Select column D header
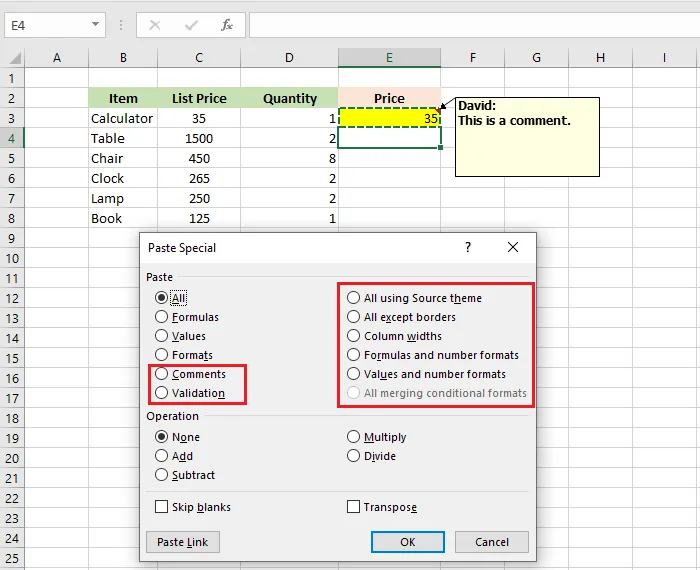The height and width of the screenshot is (570, 700). (289, 58)
